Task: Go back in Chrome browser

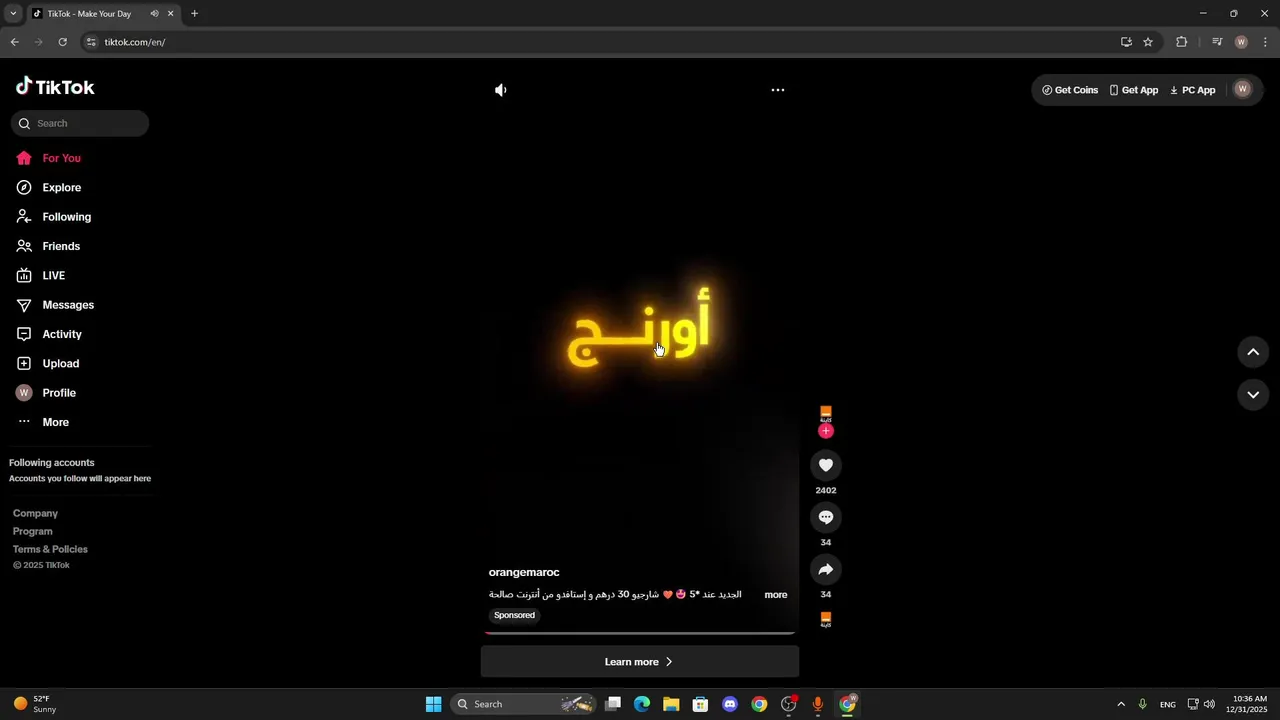Action: (x=14, y=42)
